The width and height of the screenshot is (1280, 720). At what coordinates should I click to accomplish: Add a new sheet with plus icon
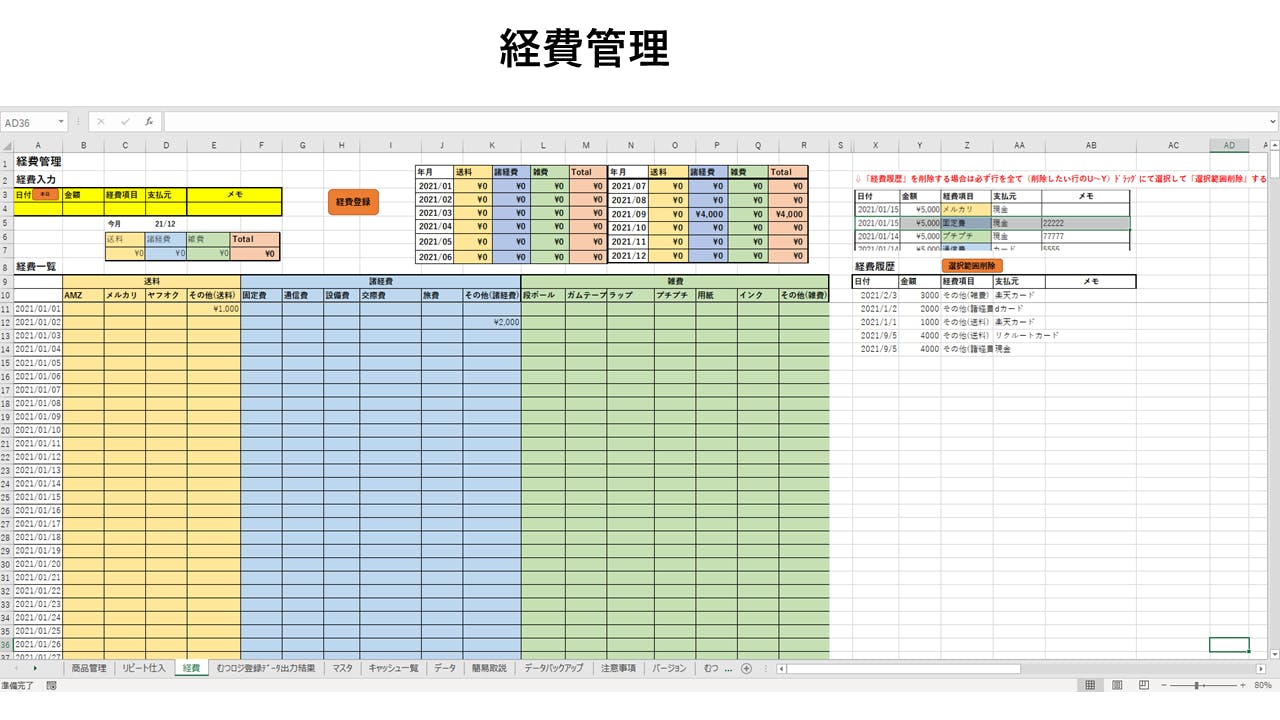coord(746,668)
